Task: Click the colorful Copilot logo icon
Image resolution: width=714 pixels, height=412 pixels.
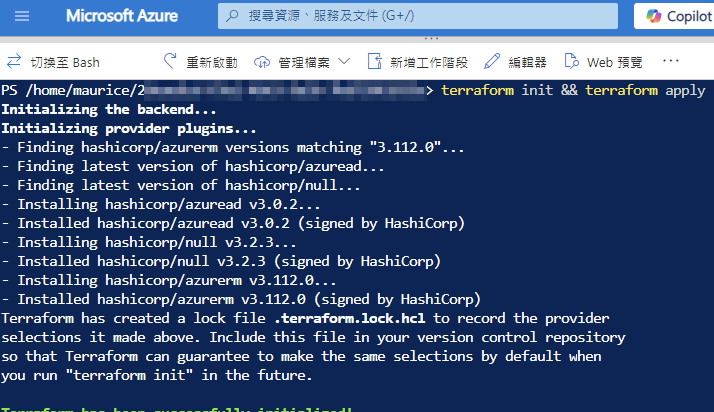Action: click(x=654, y=17)
